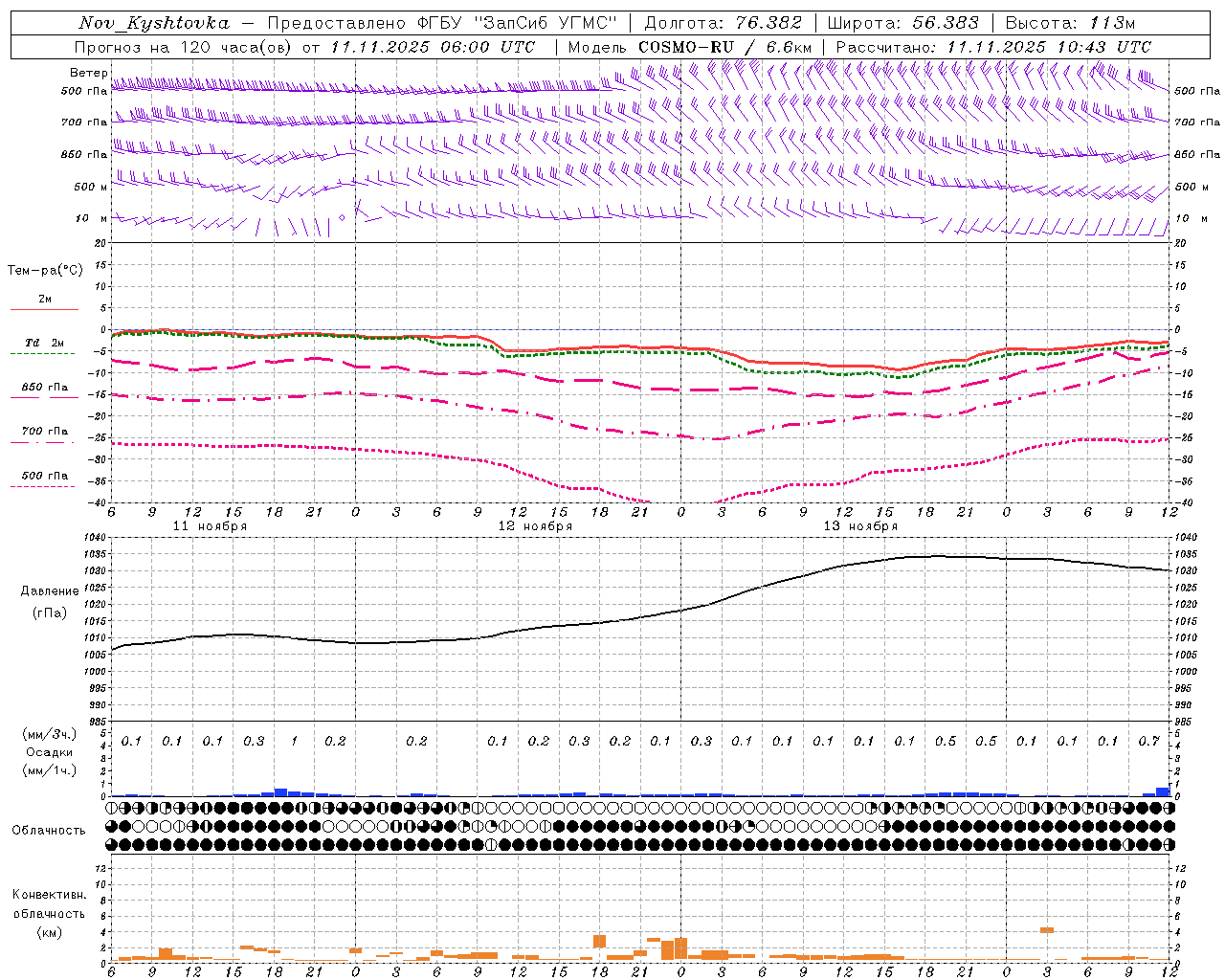Viewport: 1225px width, 980px height.
Task: Select the 'Прогноз на 120 часа(ов)' header text
Action: (184, 47)
